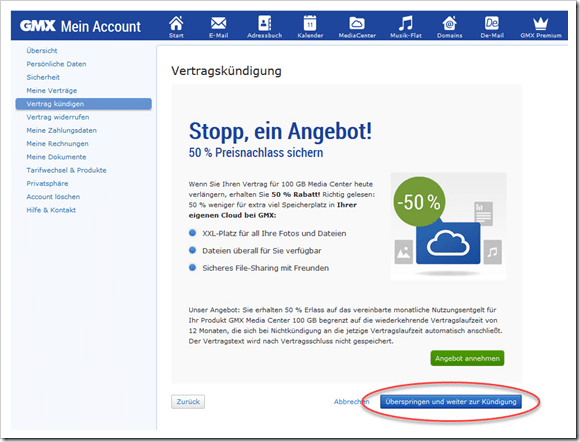Open Tarifwechsel & Produkte in sidebar
Viewport: 580px width, 442px height.
pyautogui.click(x=66, y=170)
